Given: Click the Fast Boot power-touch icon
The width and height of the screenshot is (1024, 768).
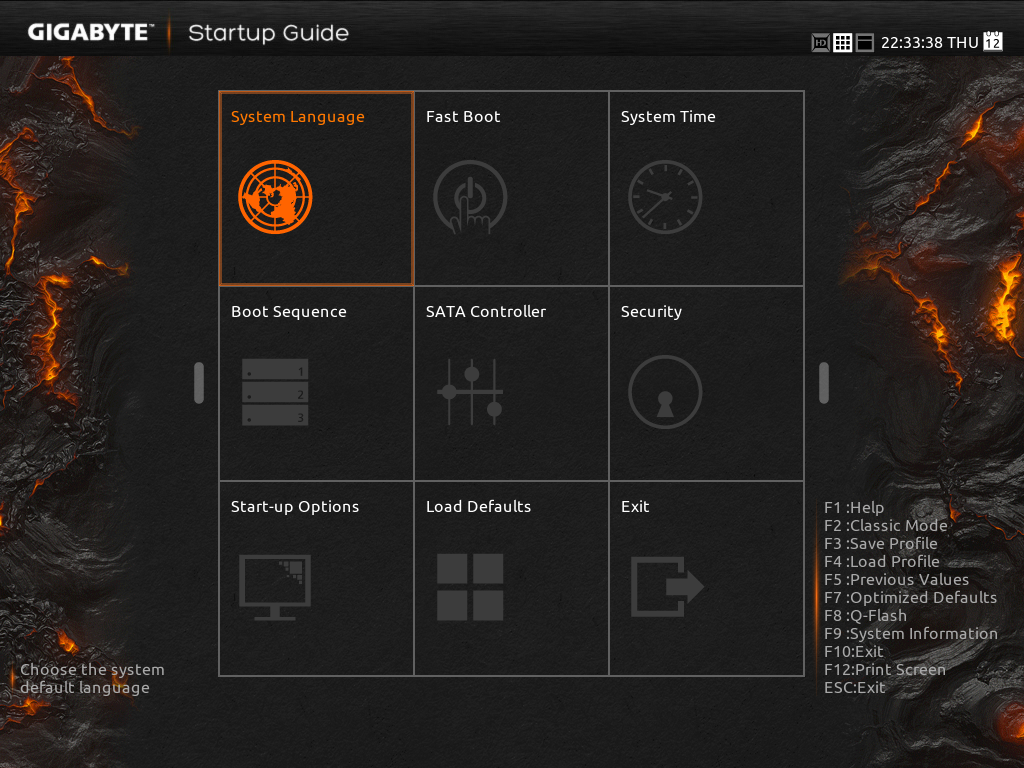Looking at the screenshot, I should 470,197.
